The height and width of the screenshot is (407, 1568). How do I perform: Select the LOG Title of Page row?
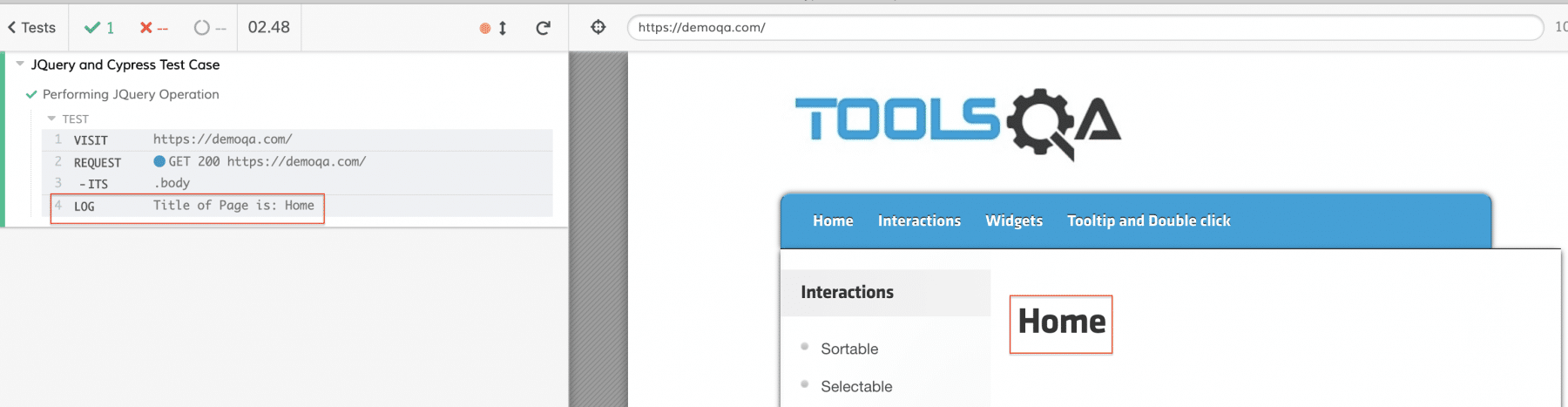click(297, 206)
